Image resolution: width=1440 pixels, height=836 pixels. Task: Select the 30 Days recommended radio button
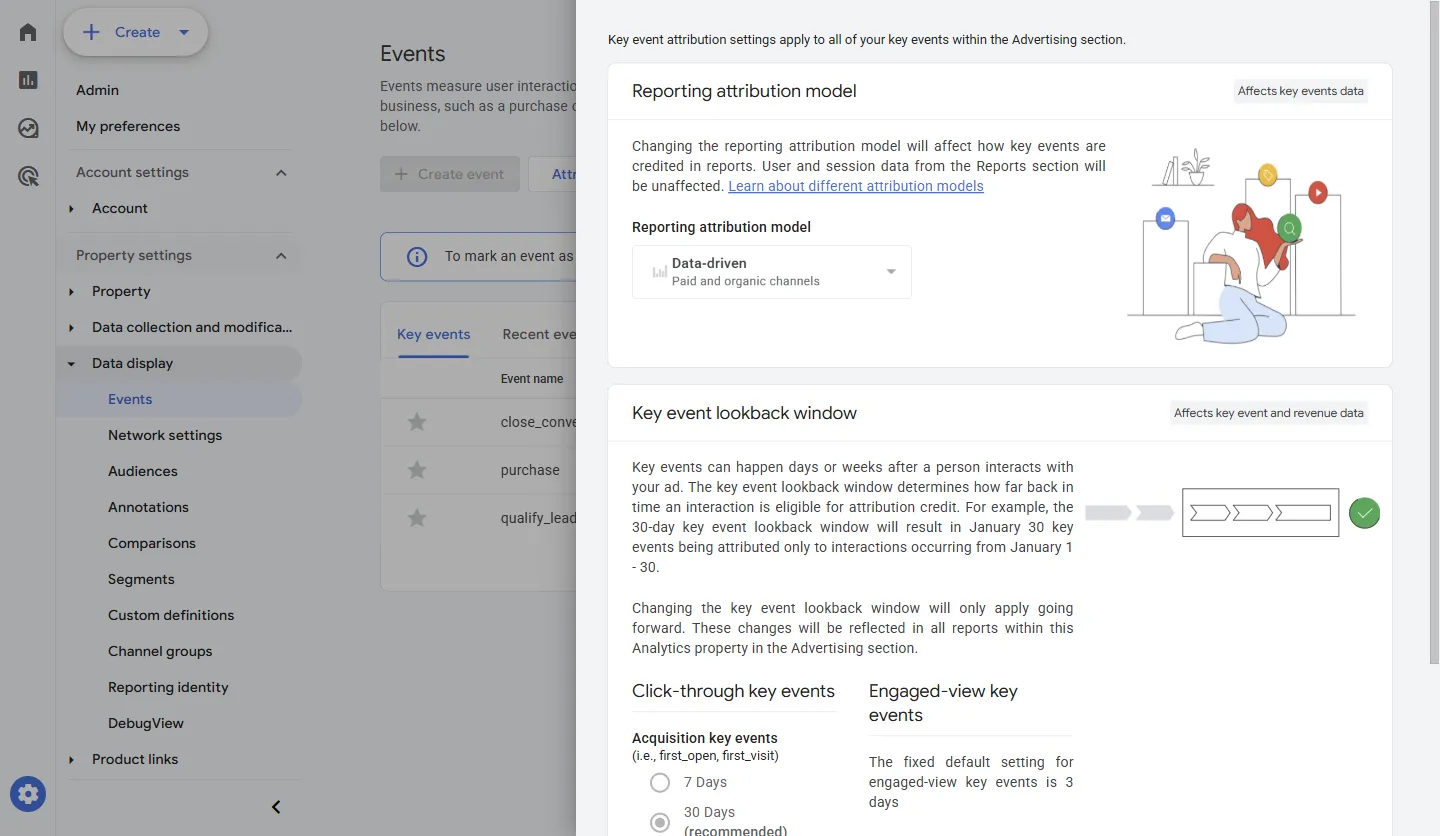pos(660,822)
